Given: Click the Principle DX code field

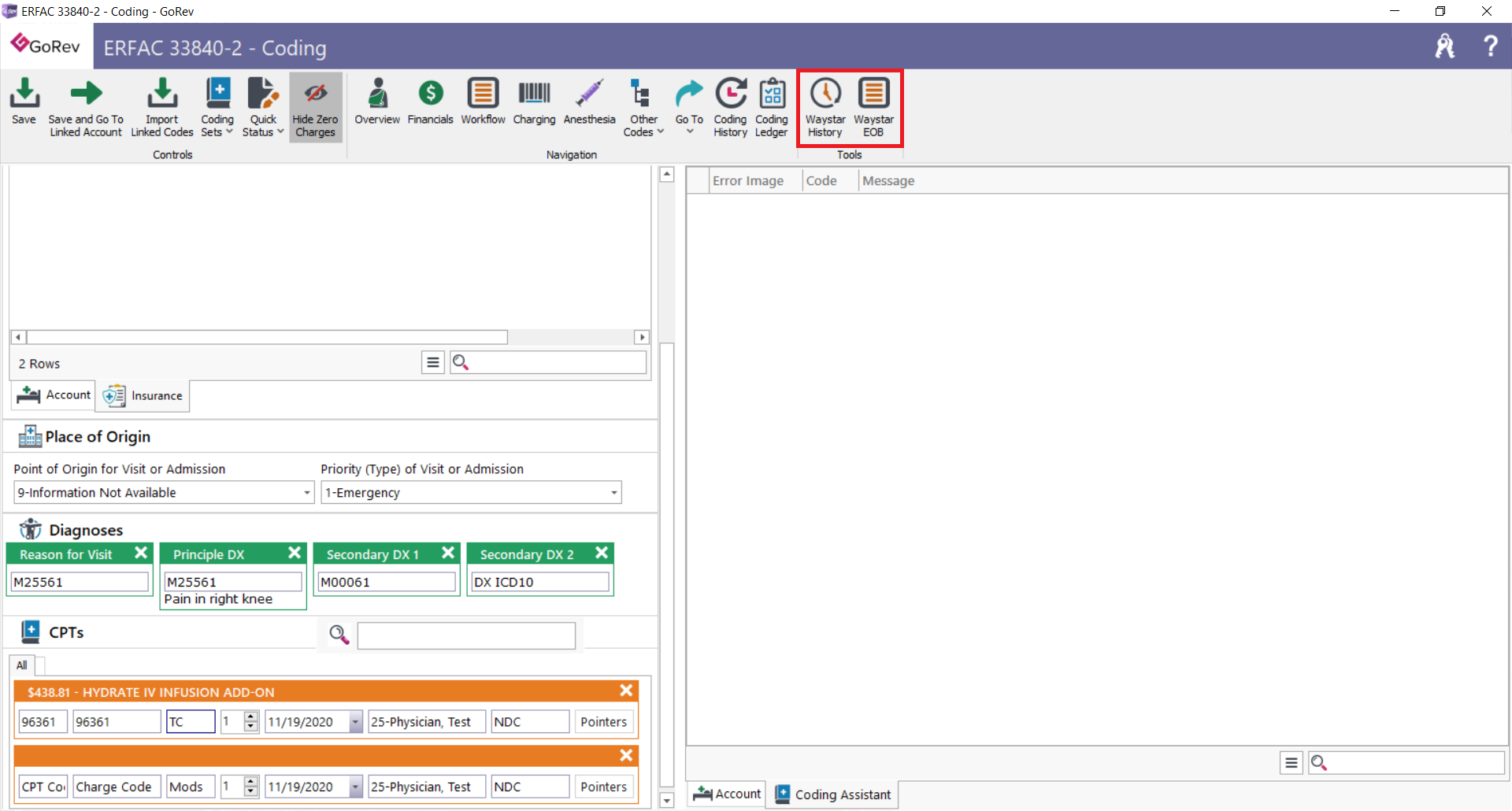Looking at the screenshot, I should pyautogui.click(x=233, y=582).
